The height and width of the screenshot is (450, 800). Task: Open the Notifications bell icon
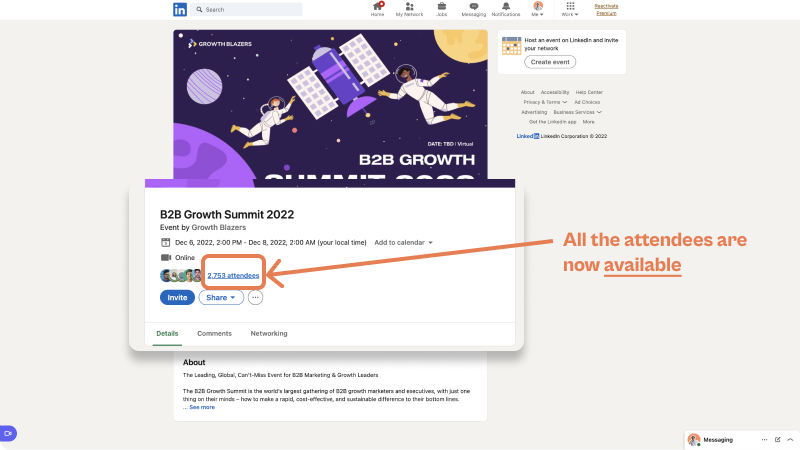pyautogui.click(x=506, y=9)
